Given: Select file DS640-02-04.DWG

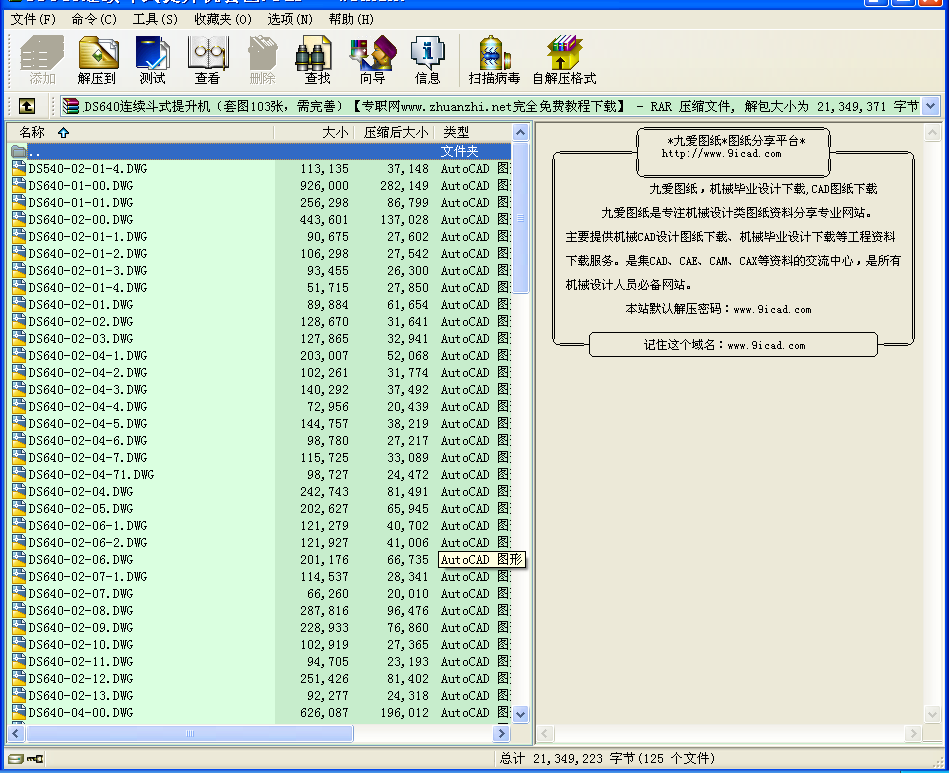Looking at the screenshot, I should 80,492.
